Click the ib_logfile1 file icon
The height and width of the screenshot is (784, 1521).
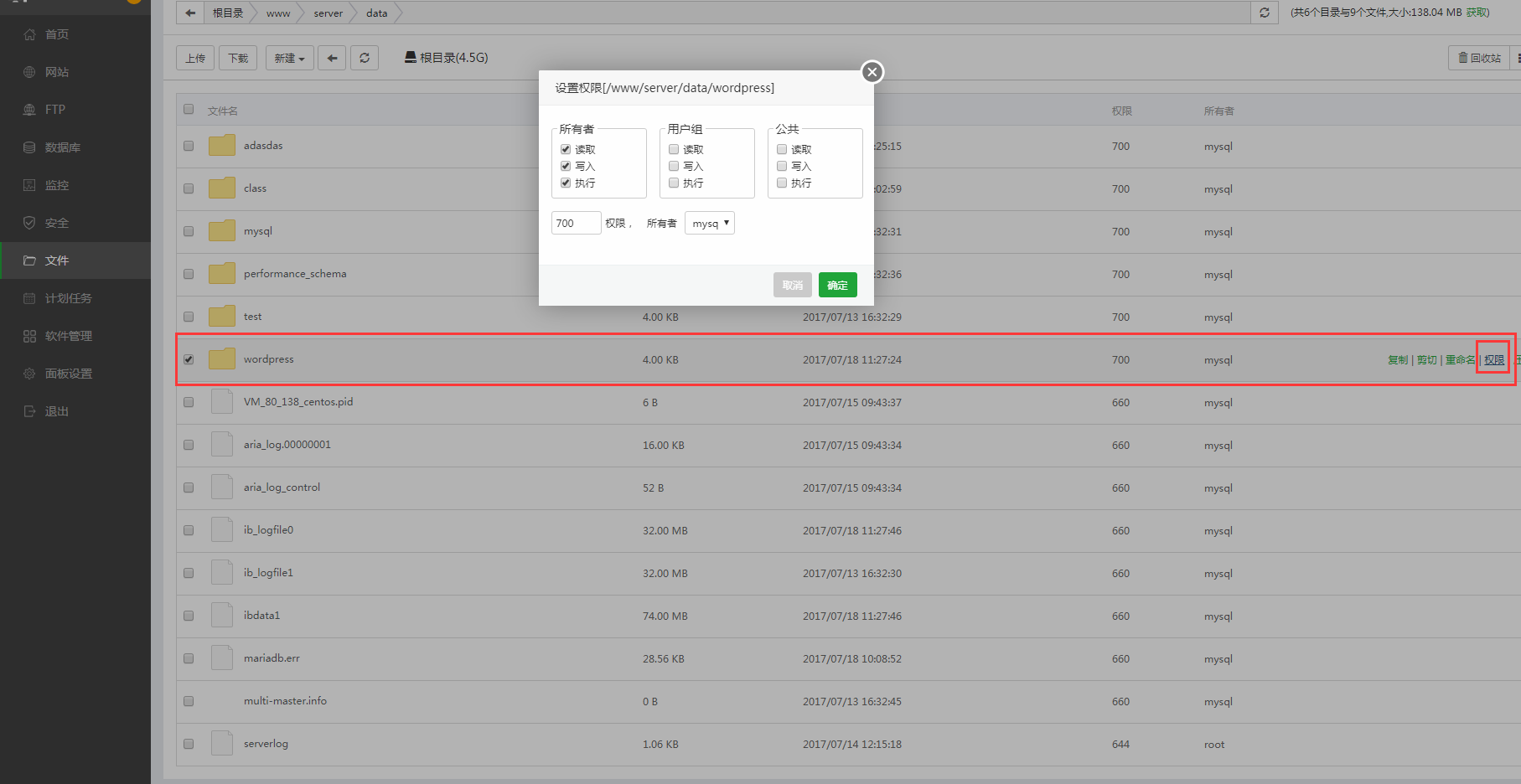222,573
